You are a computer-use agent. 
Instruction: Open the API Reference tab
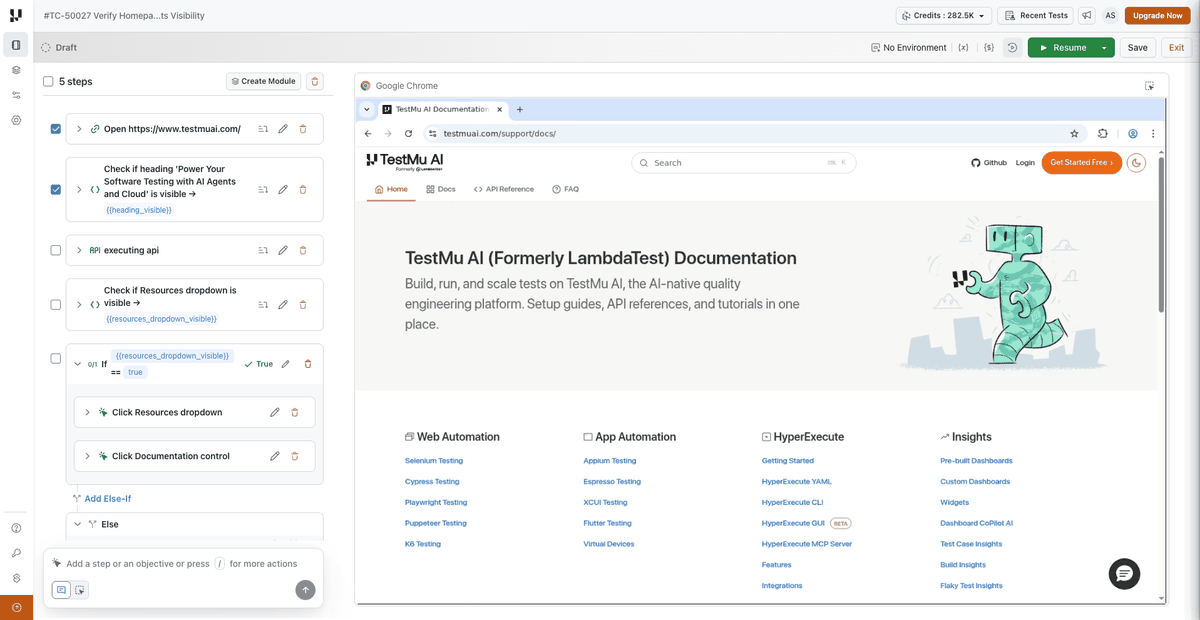(x=504, y=189)
